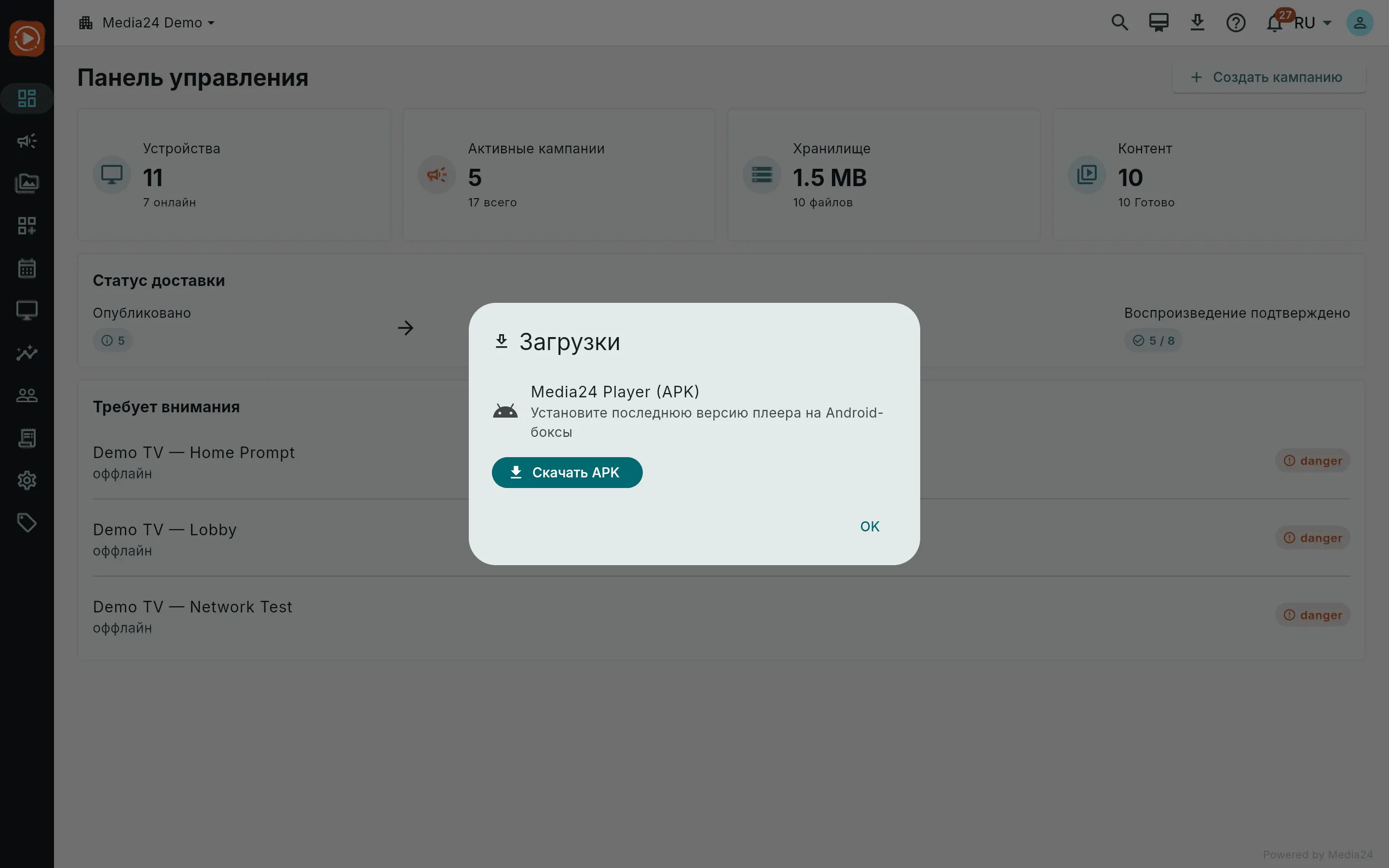Open the analytics chart icon in the sidebar
The height and width of the screenshot is (868, 1389).
pyautogui.click(x=27, y=353)
